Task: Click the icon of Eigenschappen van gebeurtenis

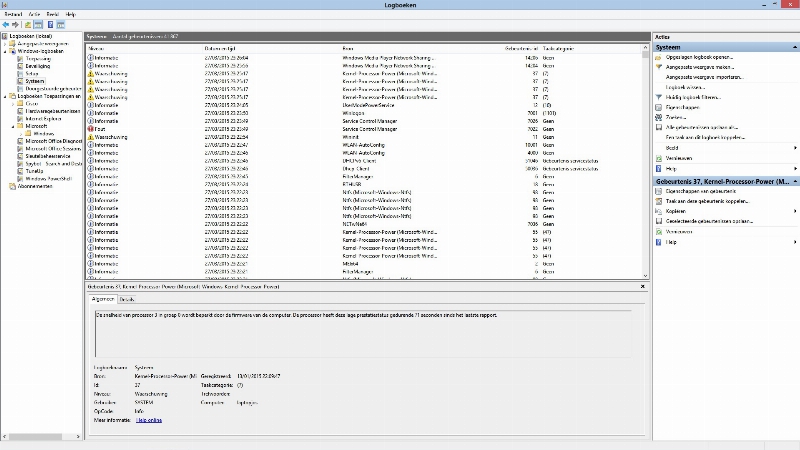Action: (x=659, y=191)
